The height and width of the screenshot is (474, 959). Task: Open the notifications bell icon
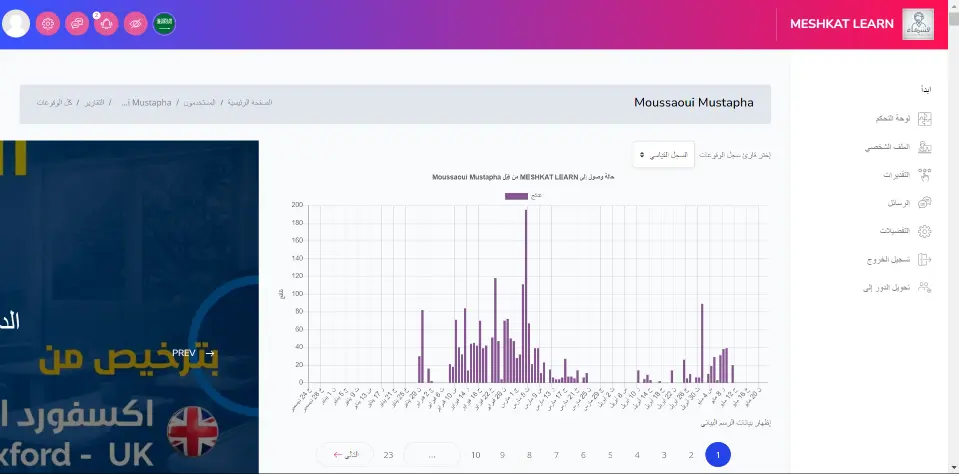(106, 23)
